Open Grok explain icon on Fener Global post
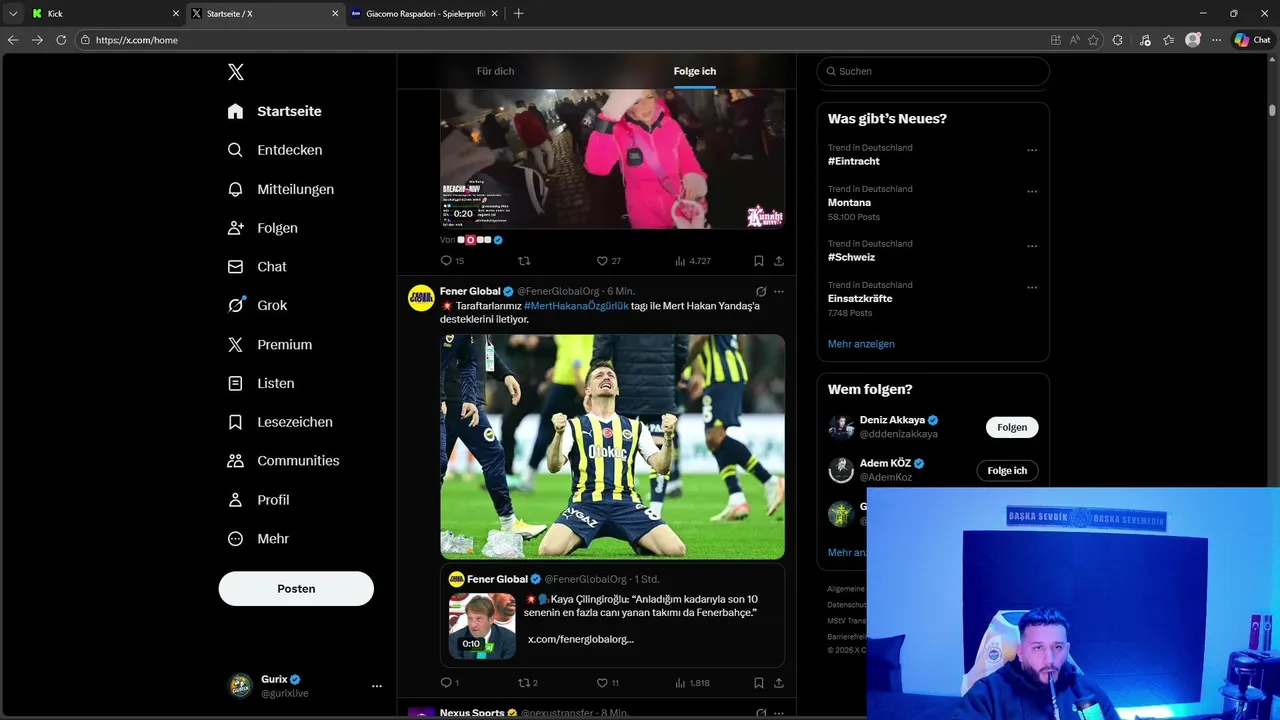The height and width of the screenshot is (720, 1280). (761, 292)
